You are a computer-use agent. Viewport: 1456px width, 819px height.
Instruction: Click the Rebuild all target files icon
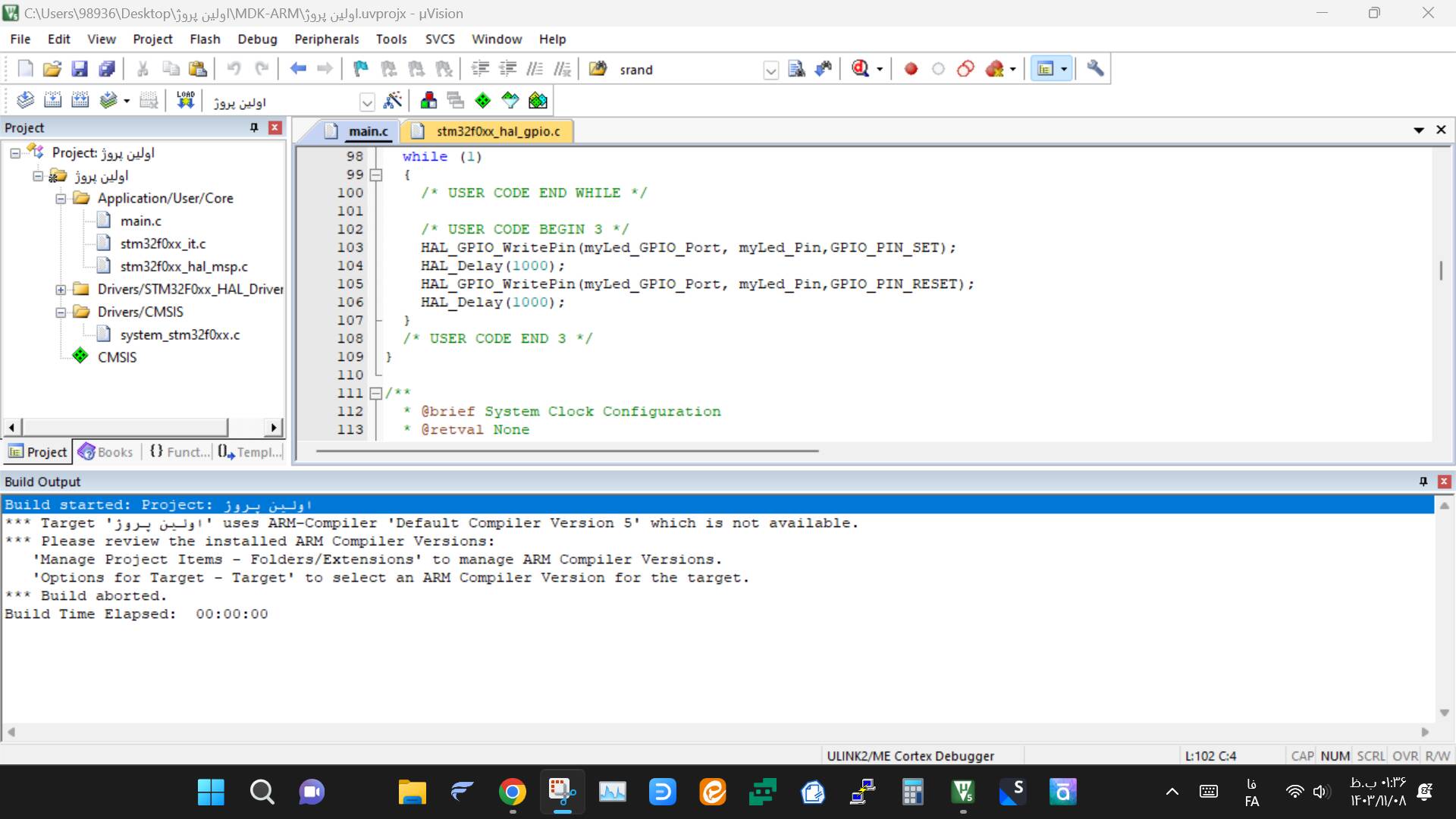[x=80, y=100]
